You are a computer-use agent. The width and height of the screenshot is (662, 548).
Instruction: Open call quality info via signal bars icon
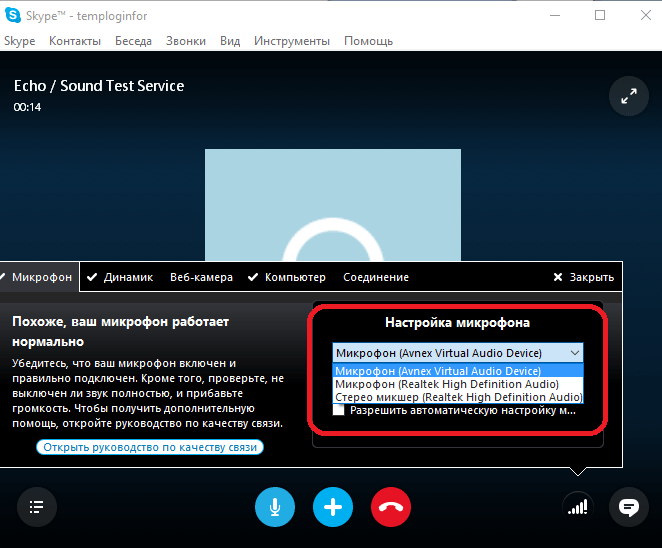coord(578,507)
